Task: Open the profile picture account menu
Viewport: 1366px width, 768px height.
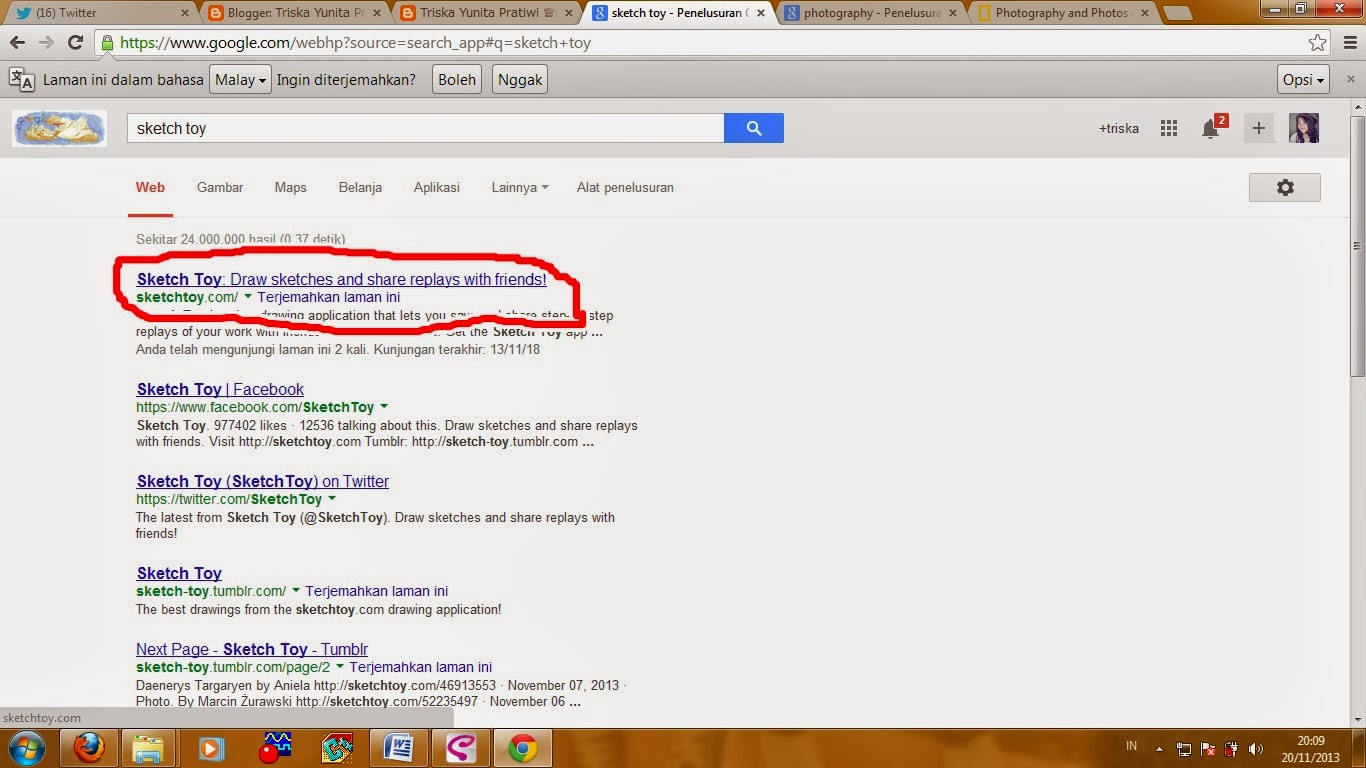Action: (1304, 128)
